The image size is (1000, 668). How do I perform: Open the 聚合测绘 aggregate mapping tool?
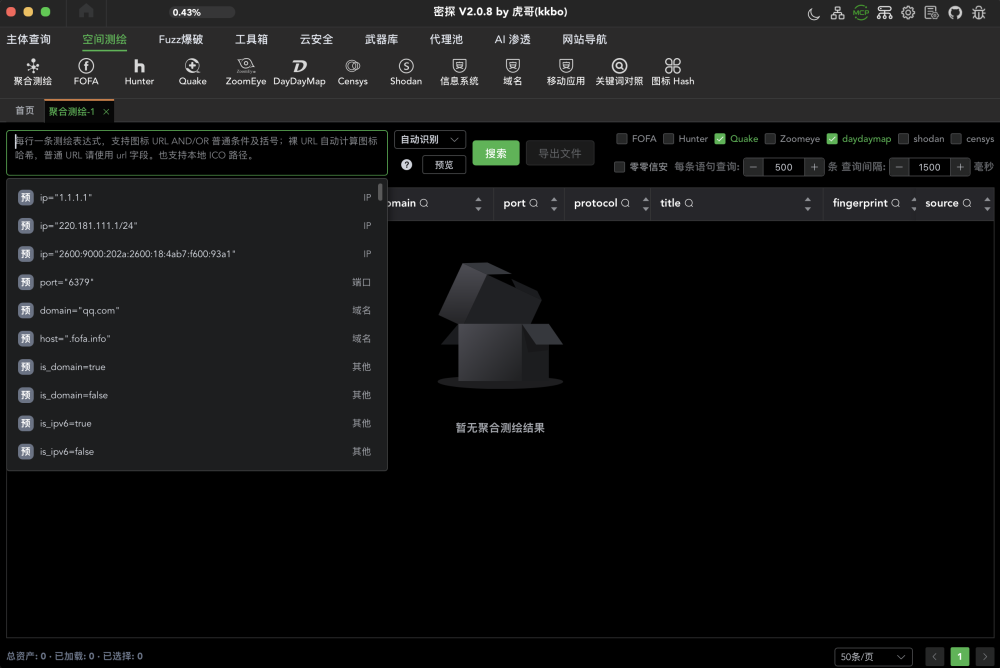(x=33, y=71)
